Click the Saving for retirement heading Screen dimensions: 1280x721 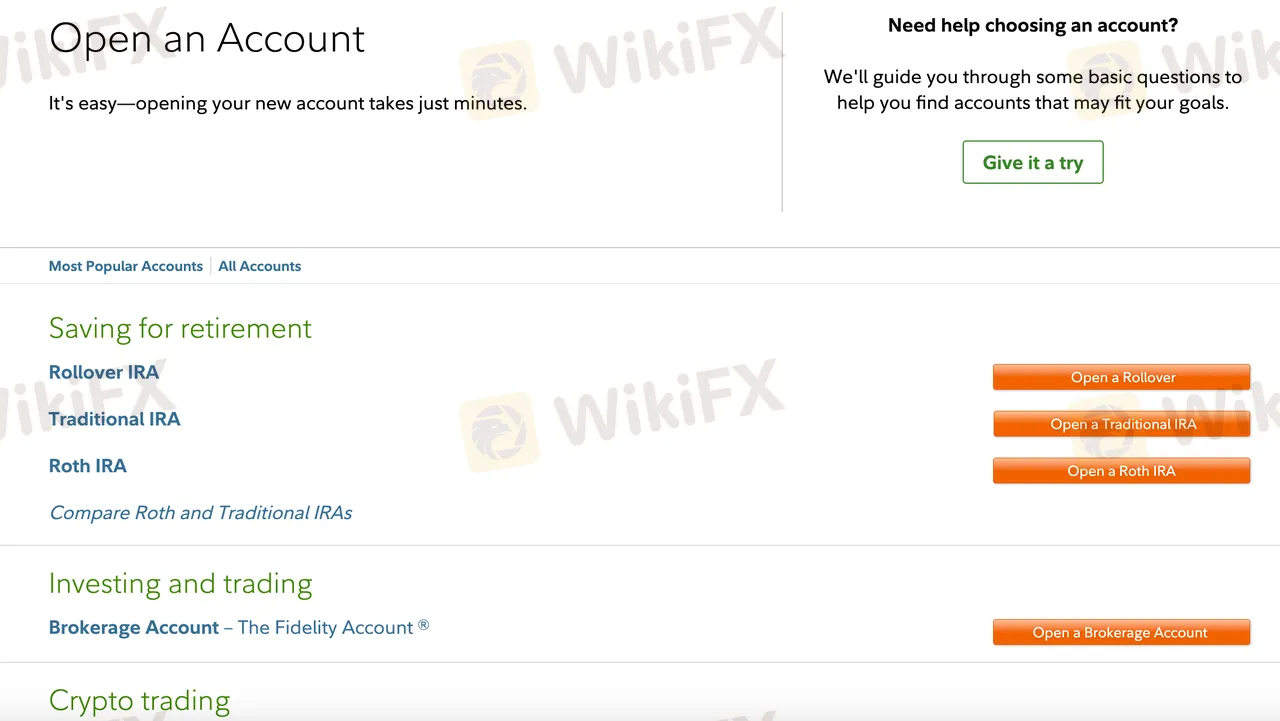point(180,329)
